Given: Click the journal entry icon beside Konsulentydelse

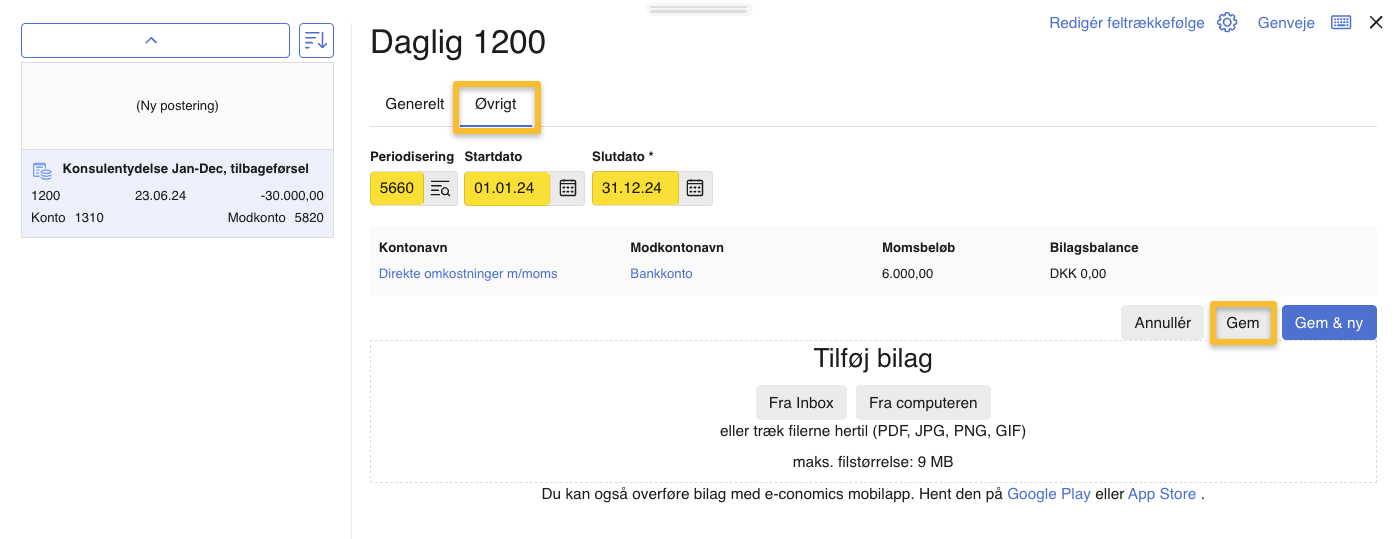Looking at the screenshot, I should 42,170.
